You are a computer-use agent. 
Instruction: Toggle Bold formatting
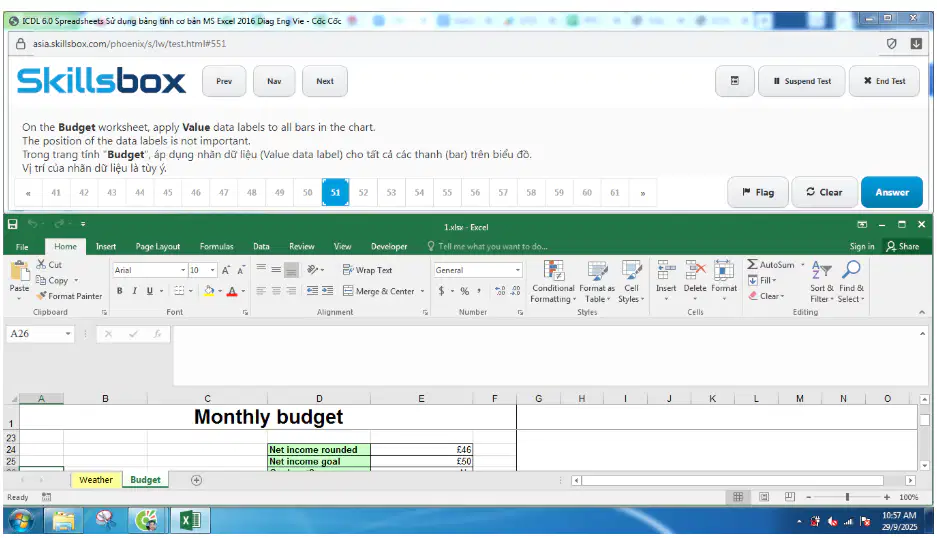[120, 291]
